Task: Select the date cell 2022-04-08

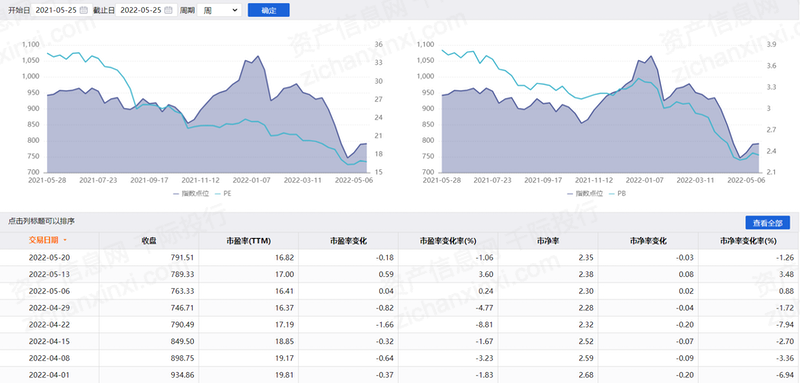Action: [x=49, y=358]
